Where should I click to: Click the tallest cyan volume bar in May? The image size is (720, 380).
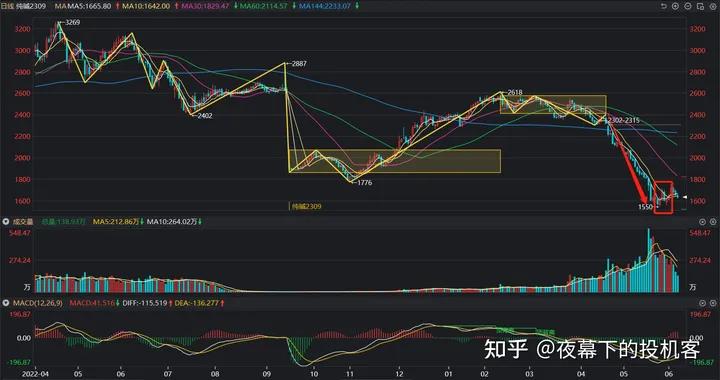pyautogui.click(x=649, y=260)
